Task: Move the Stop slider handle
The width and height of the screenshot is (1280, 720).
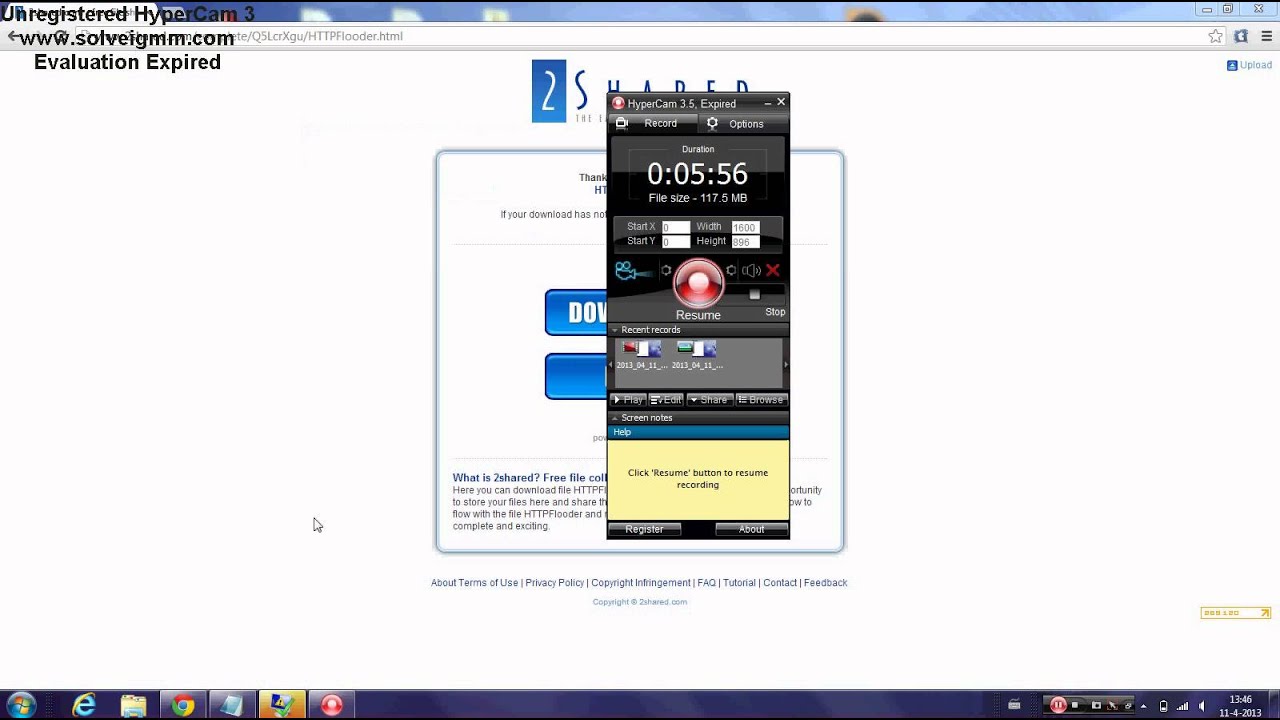Action: click(x=755, y=294)
